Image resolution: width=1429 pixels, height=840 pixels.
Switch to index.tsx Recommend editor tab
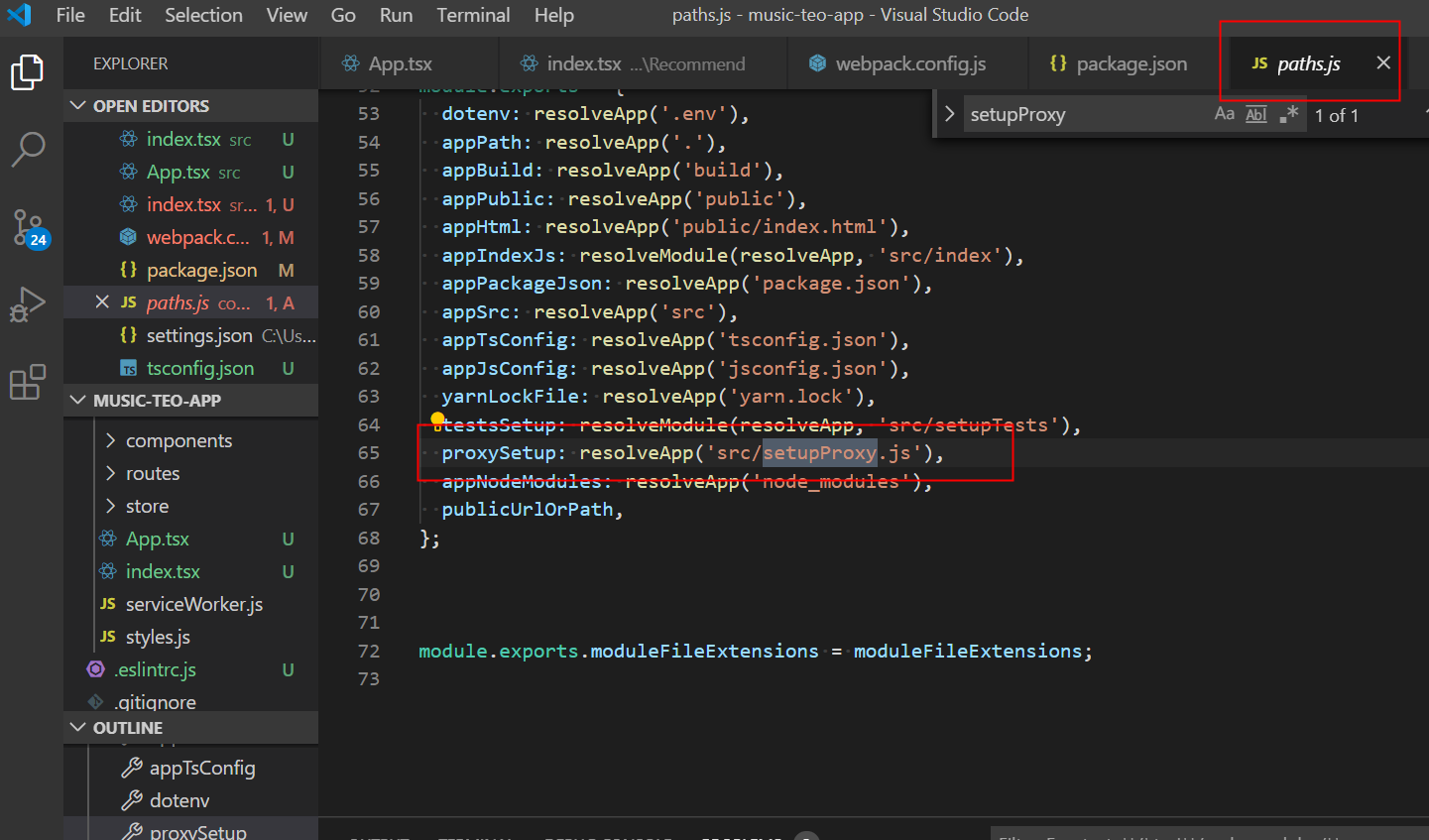click(x=644, y=63)
